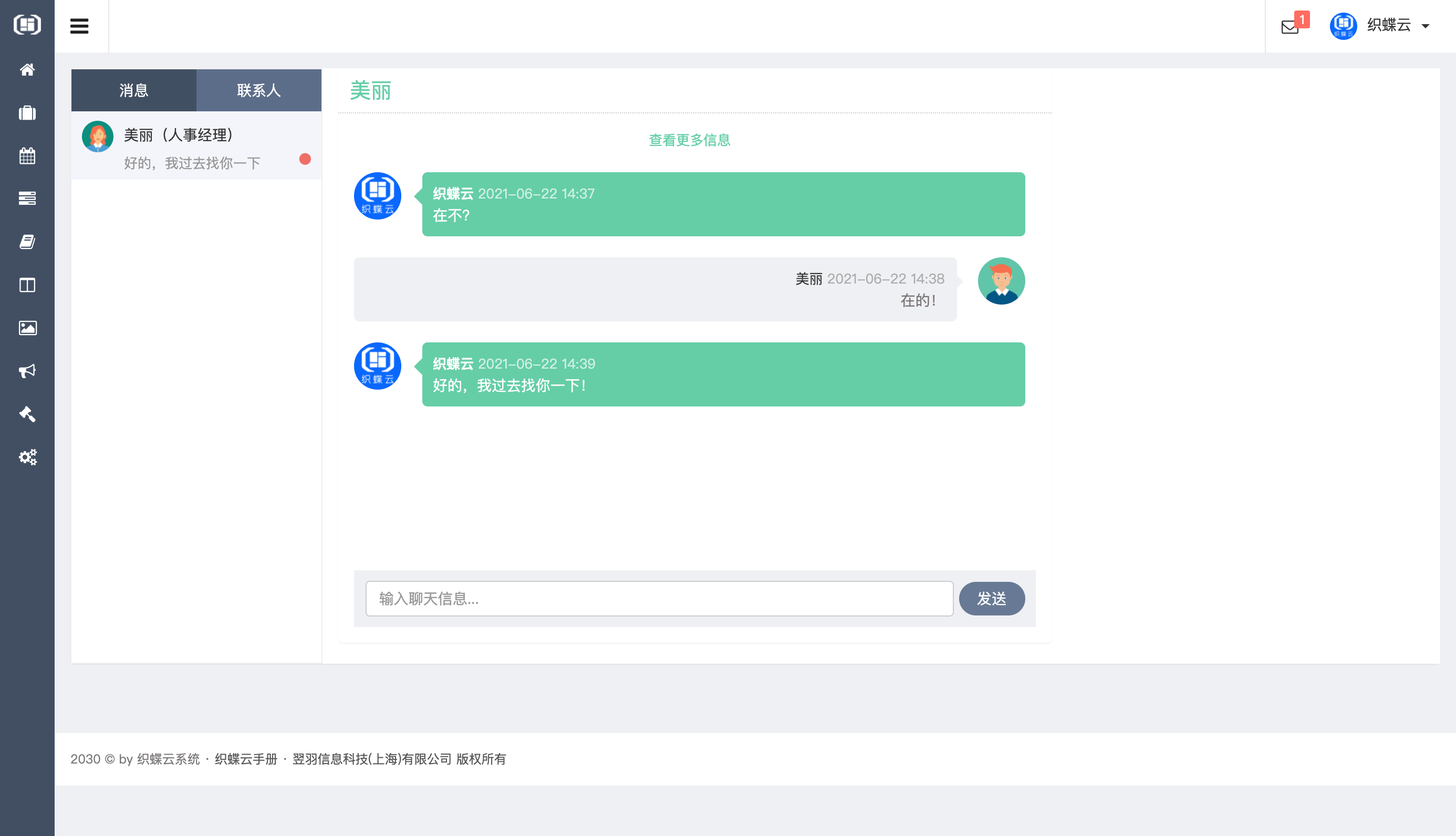Image resolution: width=1456 pixels, height=836 pixels.
Task: Switch to the 联系人 tab
Action: point(259,90)
